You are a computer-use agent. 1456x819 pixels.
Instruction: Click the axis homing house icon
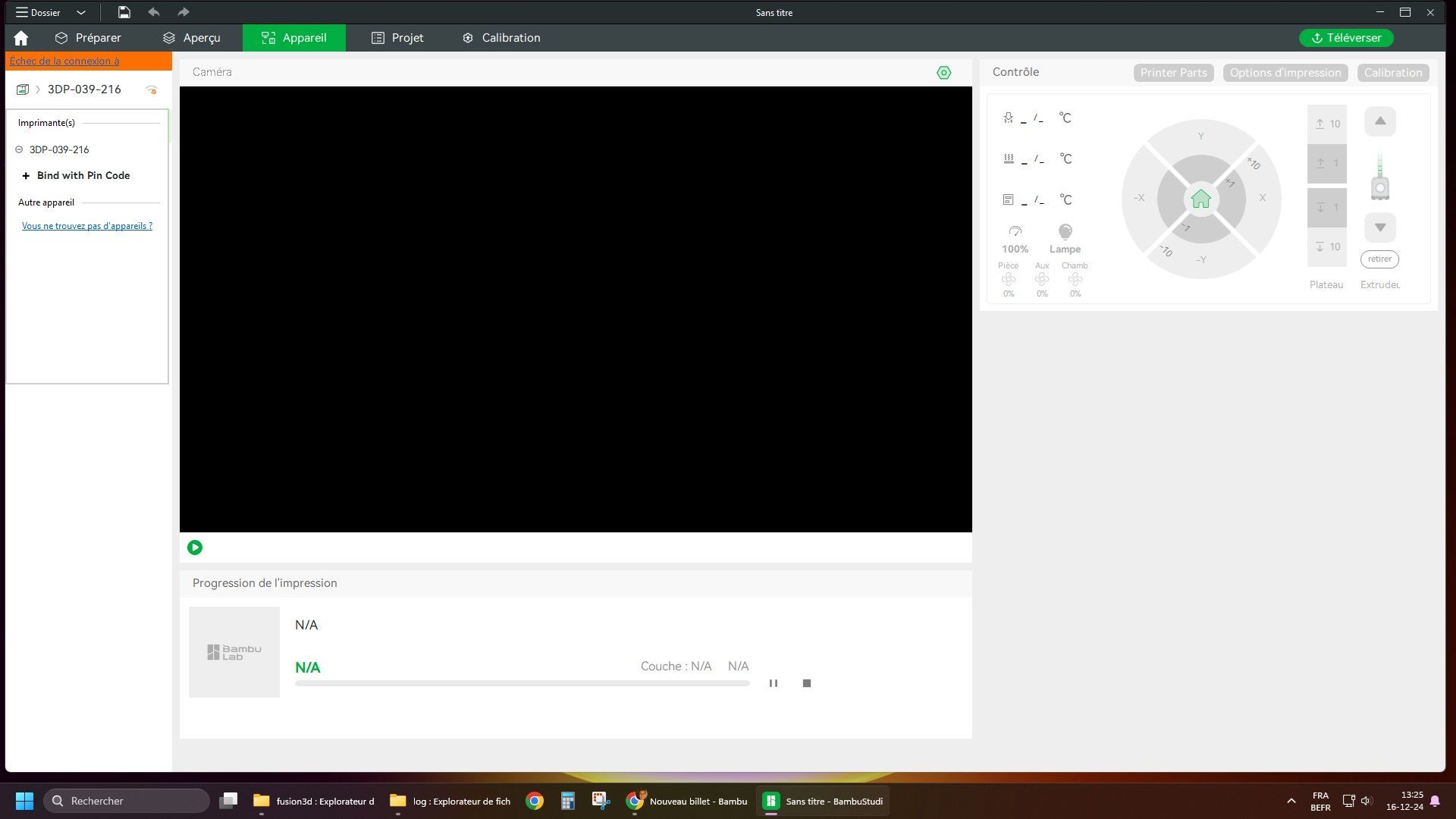[x=1200, y=199]
